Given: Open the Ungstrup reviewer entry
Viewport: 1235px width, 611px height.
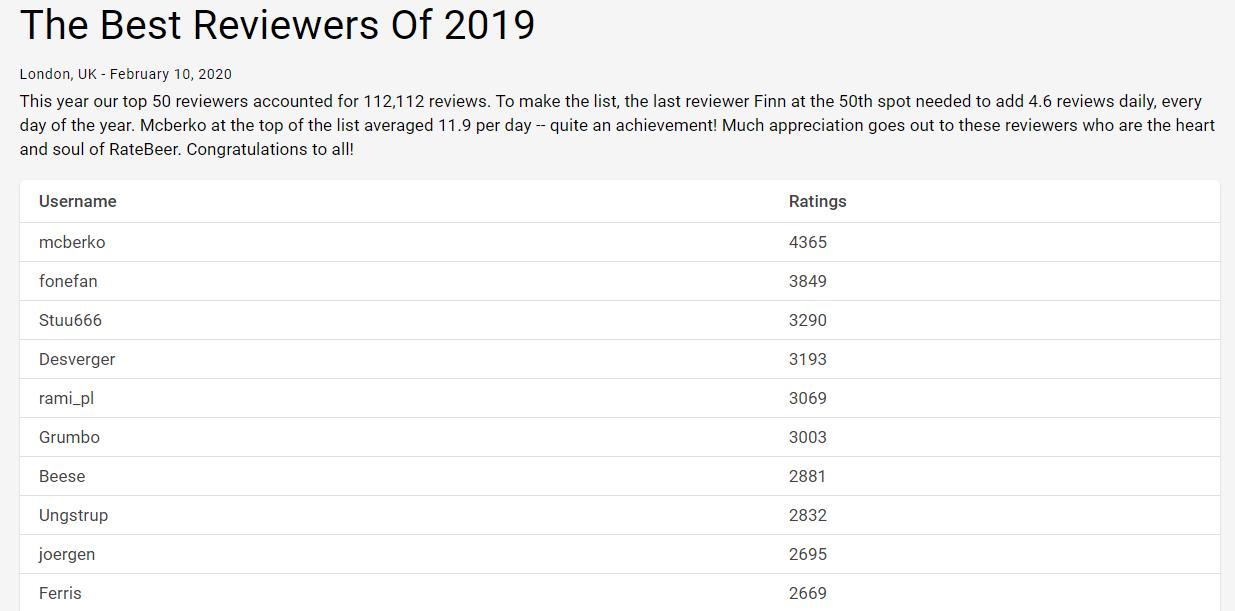Looking at the screenshot, I should click(x=73, y=515).
